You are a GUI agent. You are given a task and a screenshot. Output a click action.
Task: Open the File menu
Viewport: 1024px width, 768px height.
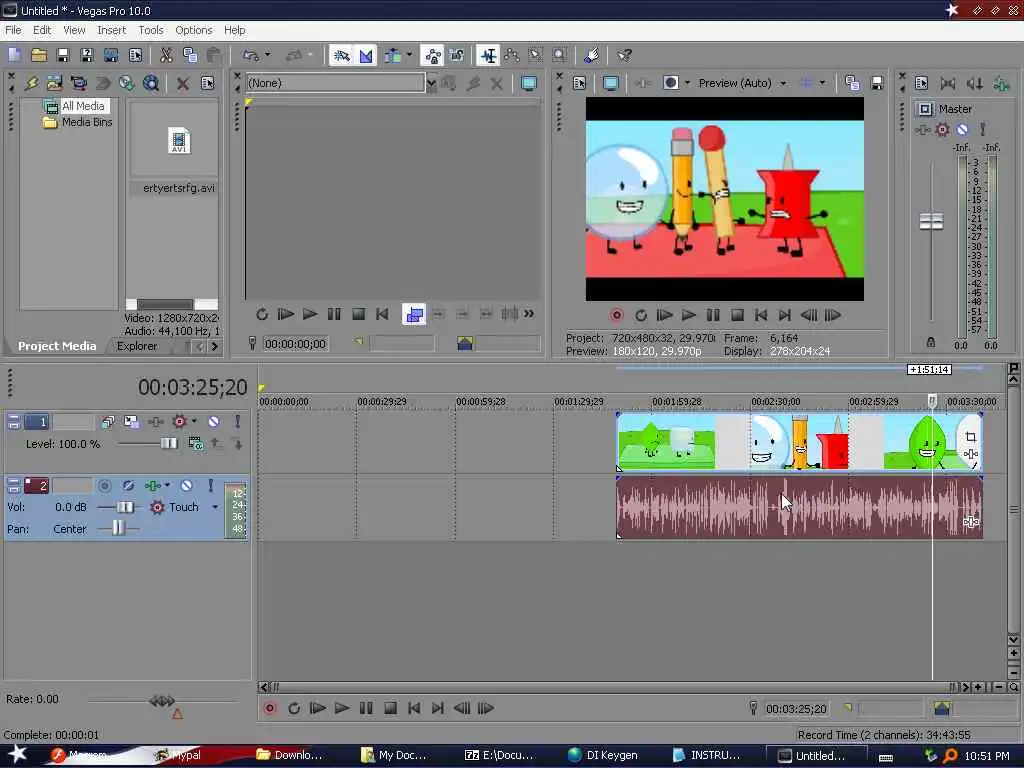[13, 30]
